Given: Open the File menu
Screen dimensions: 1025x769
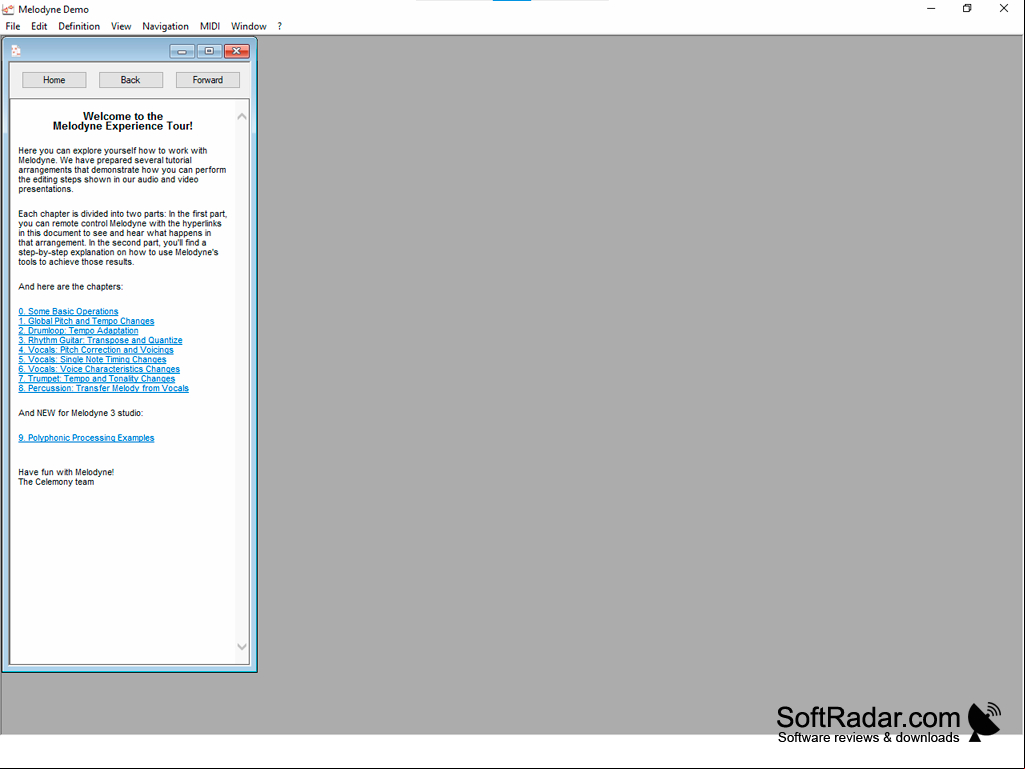Looking at the screenshot, I should pyautogui.click(x=13, y=26).
